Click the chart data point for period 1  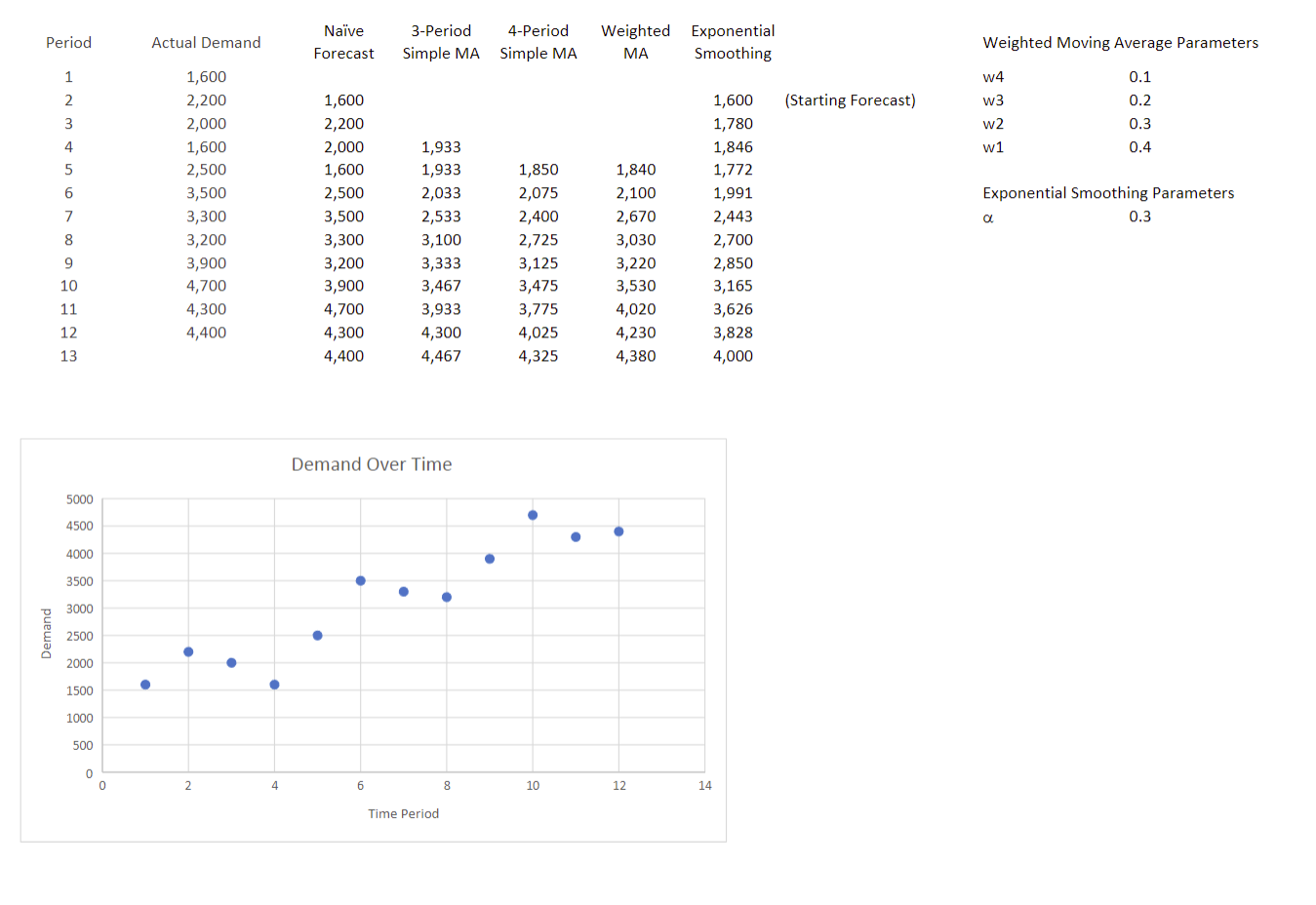(145, 685)
